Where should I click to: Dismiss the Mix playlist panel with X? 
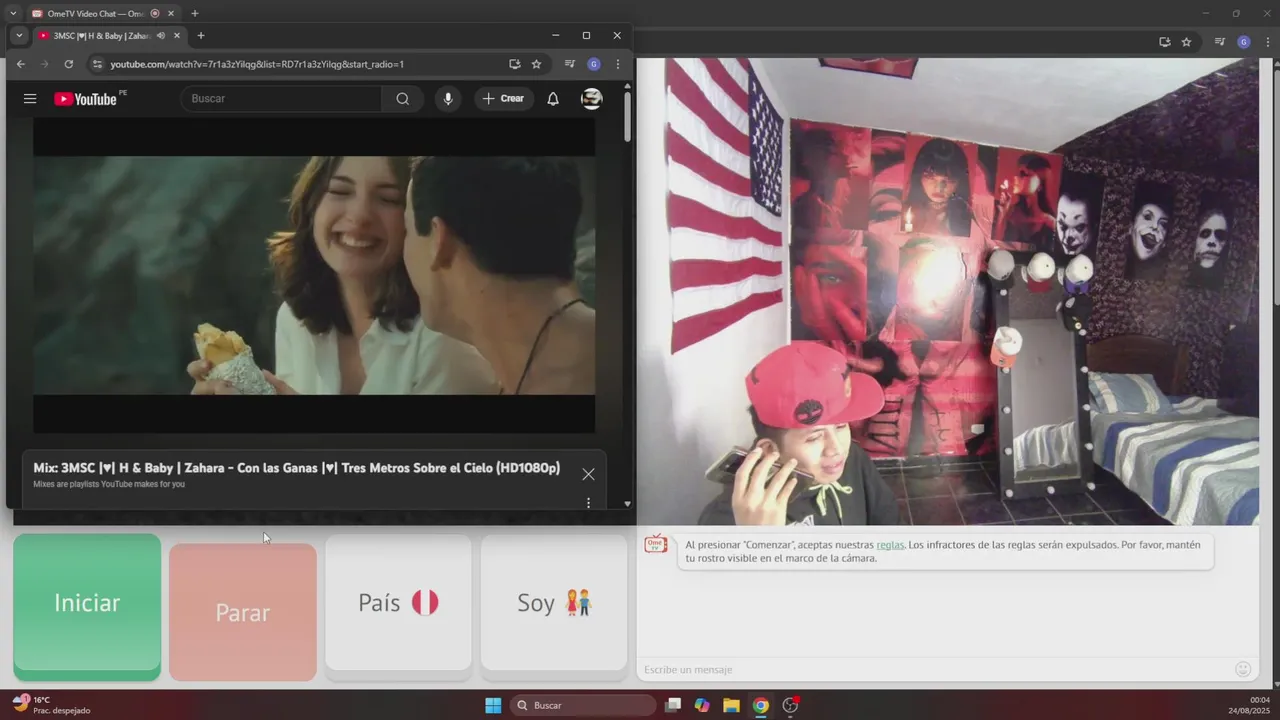(x=588, y=474)
